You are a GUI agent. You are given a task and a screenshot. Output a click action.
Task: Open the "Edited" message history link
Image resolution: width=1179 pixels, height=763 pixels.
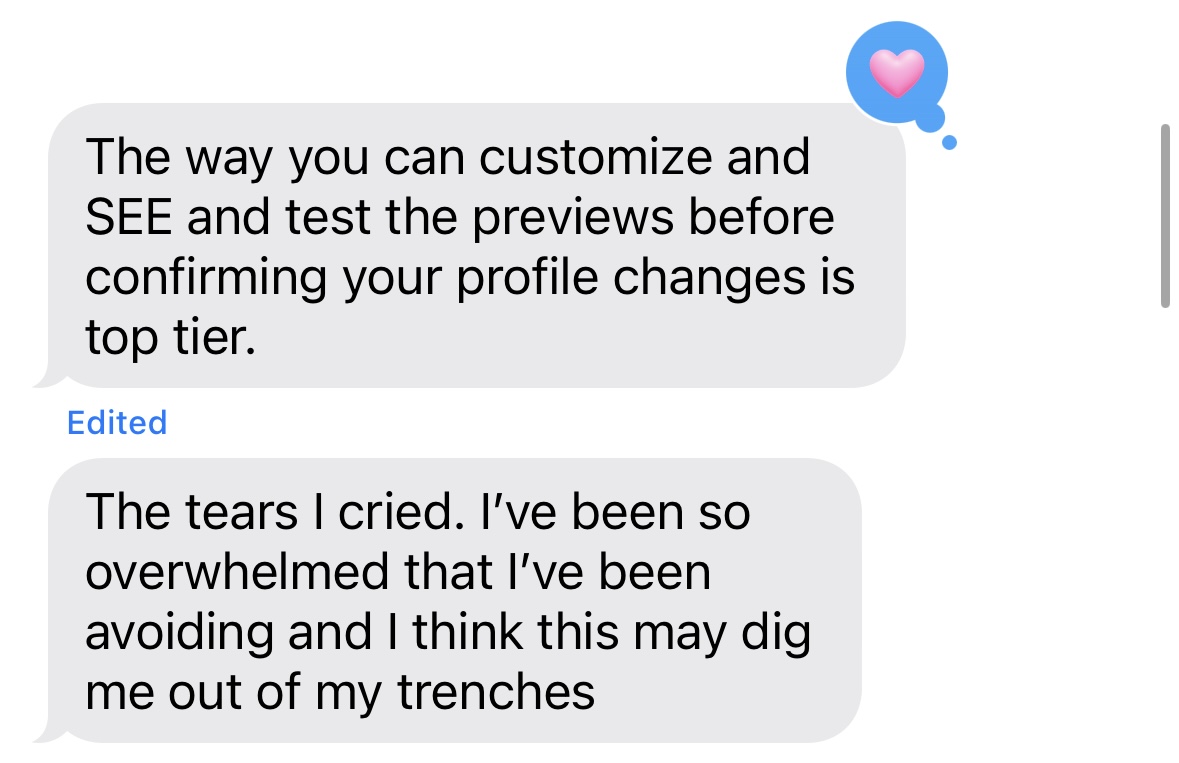(x=116, y=423)
